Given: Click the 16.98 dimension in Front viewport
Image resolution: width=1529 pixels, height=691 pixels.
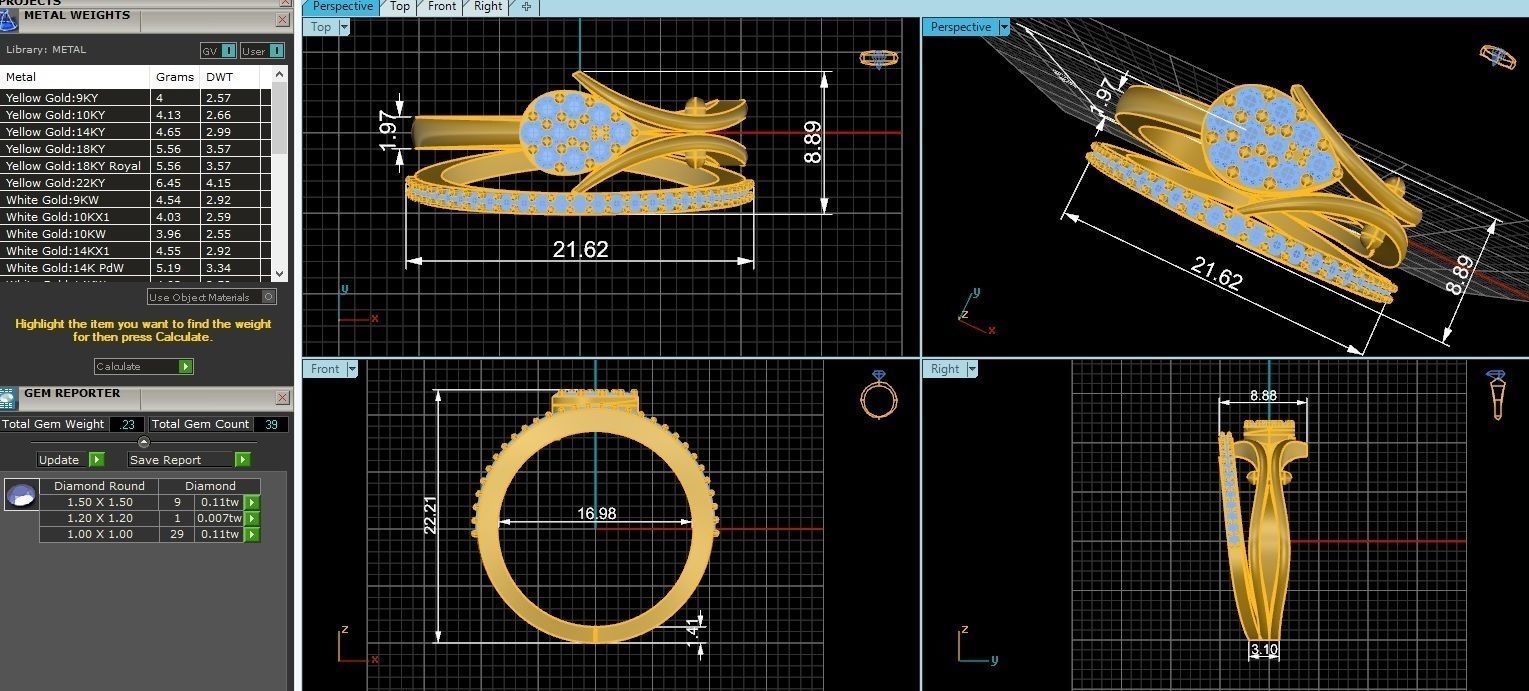Looking at the screenshot, I should (596, 514).
